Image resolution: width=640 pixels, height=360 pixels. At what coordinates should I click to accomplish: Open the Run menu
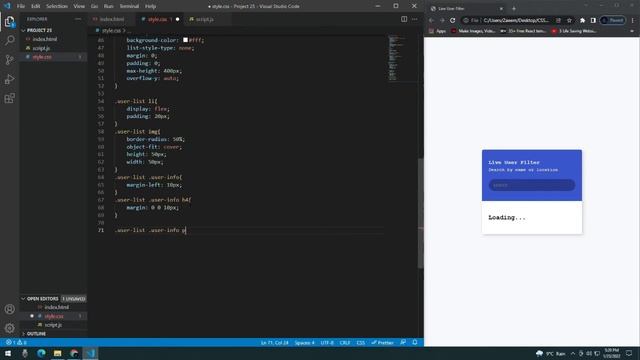pyautogui.click(x=109, y=6)
